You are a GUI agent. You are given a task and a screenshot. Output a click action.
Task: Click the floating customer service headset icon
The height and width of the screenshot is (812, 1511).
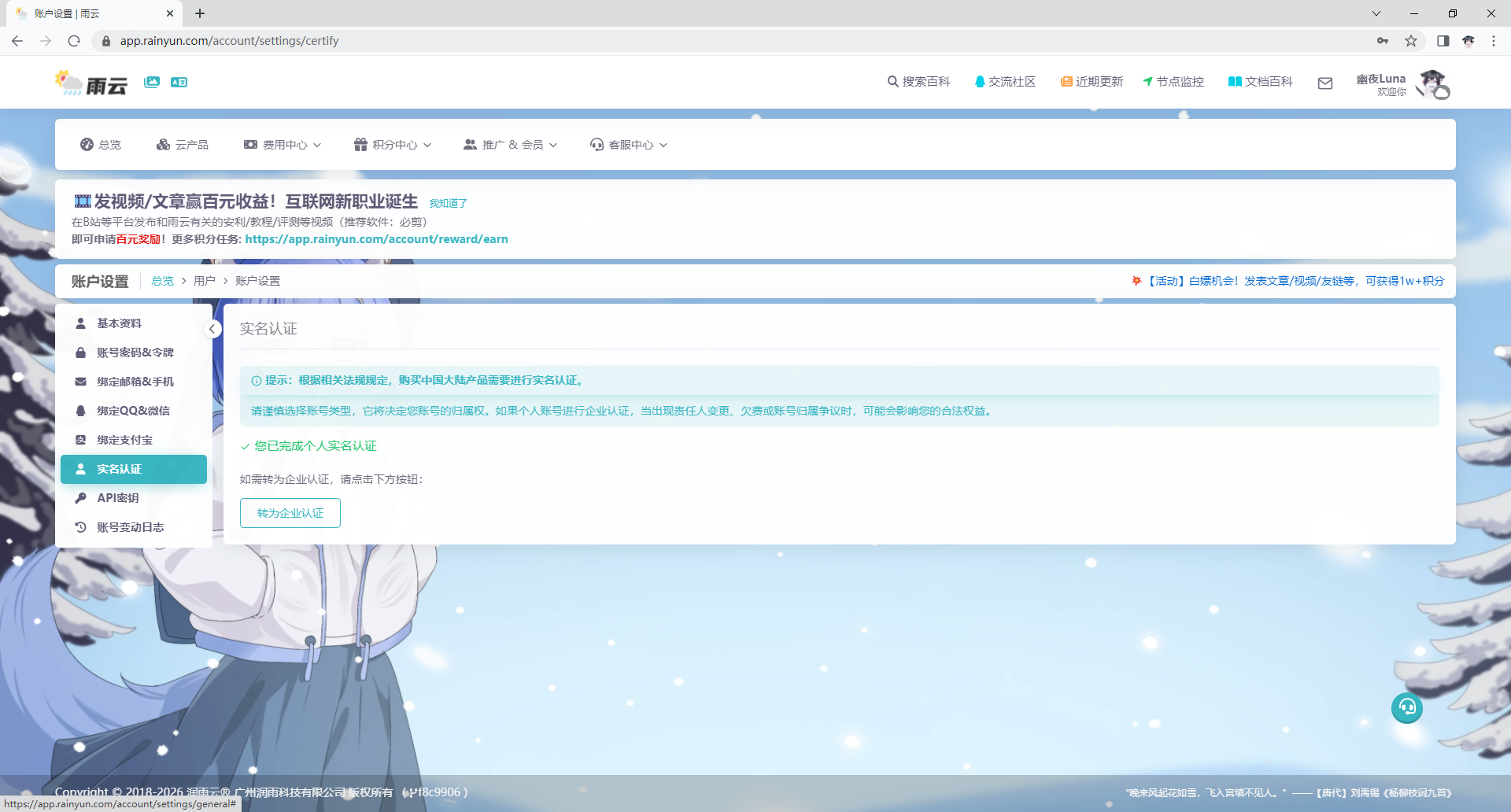pos(1407,707)
